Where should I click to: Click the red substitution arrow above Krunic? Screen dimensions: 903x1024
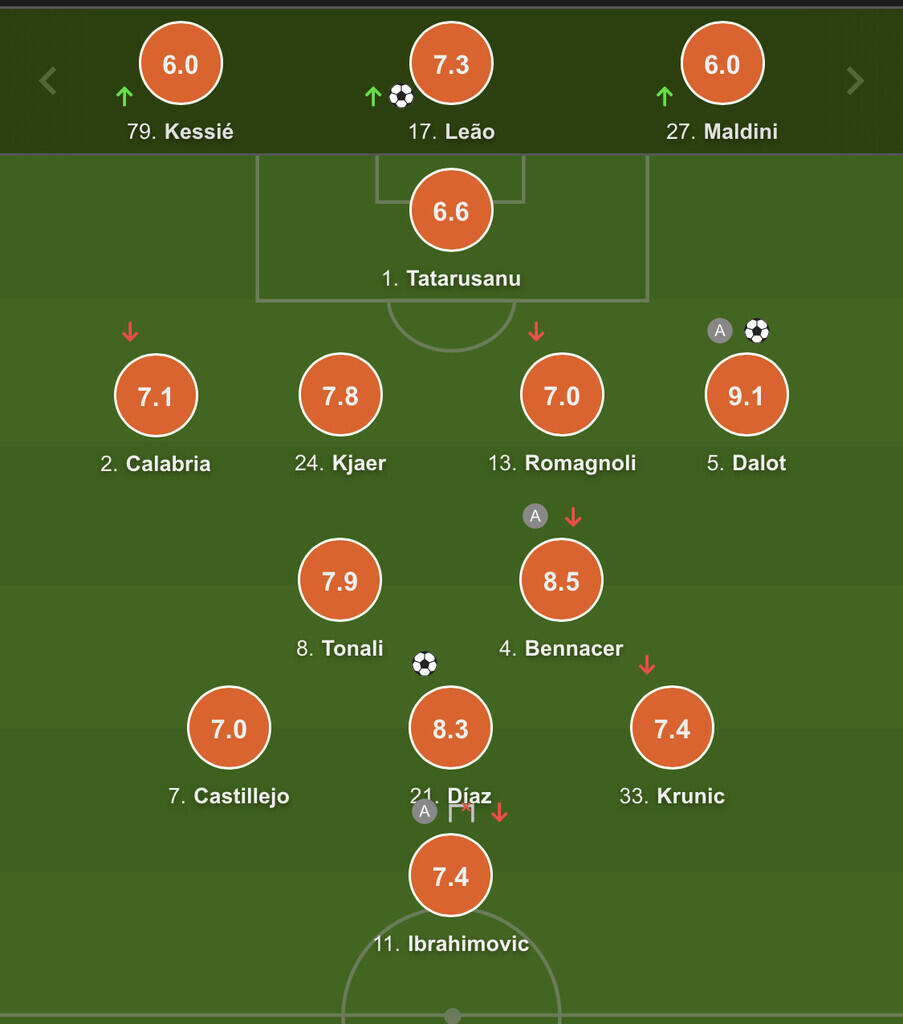(647, 664)
